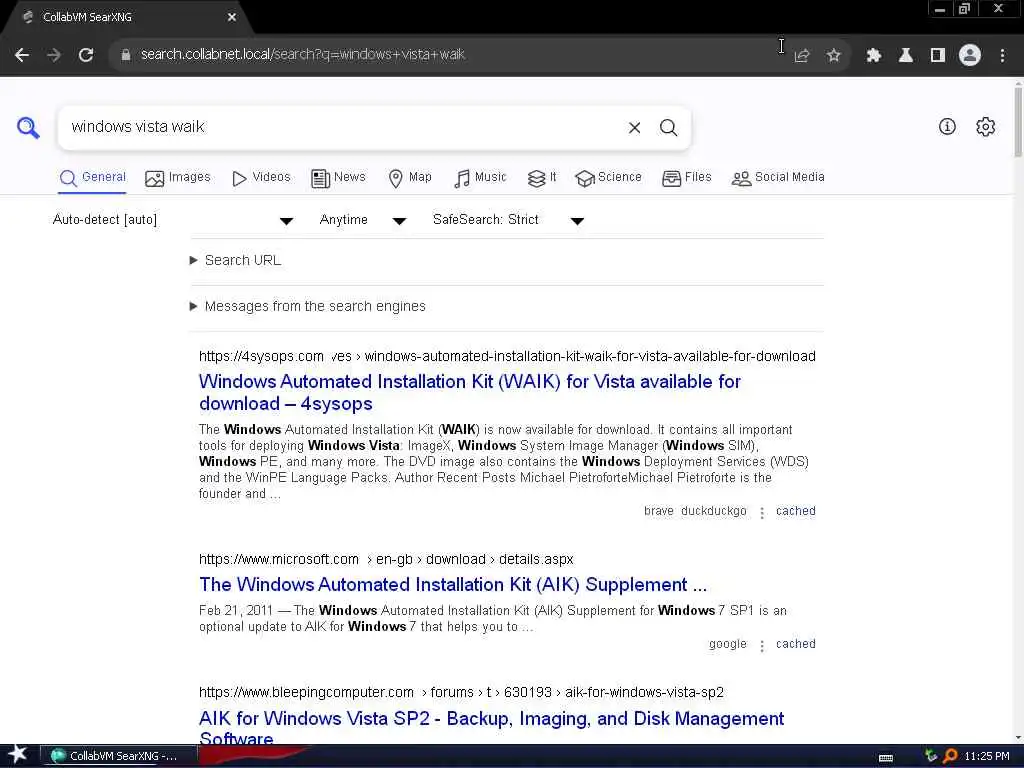Open the AIK for Windows Vista SP2 result
Image resolution: width=1024 pixels, height=768 pixels.
491,728
